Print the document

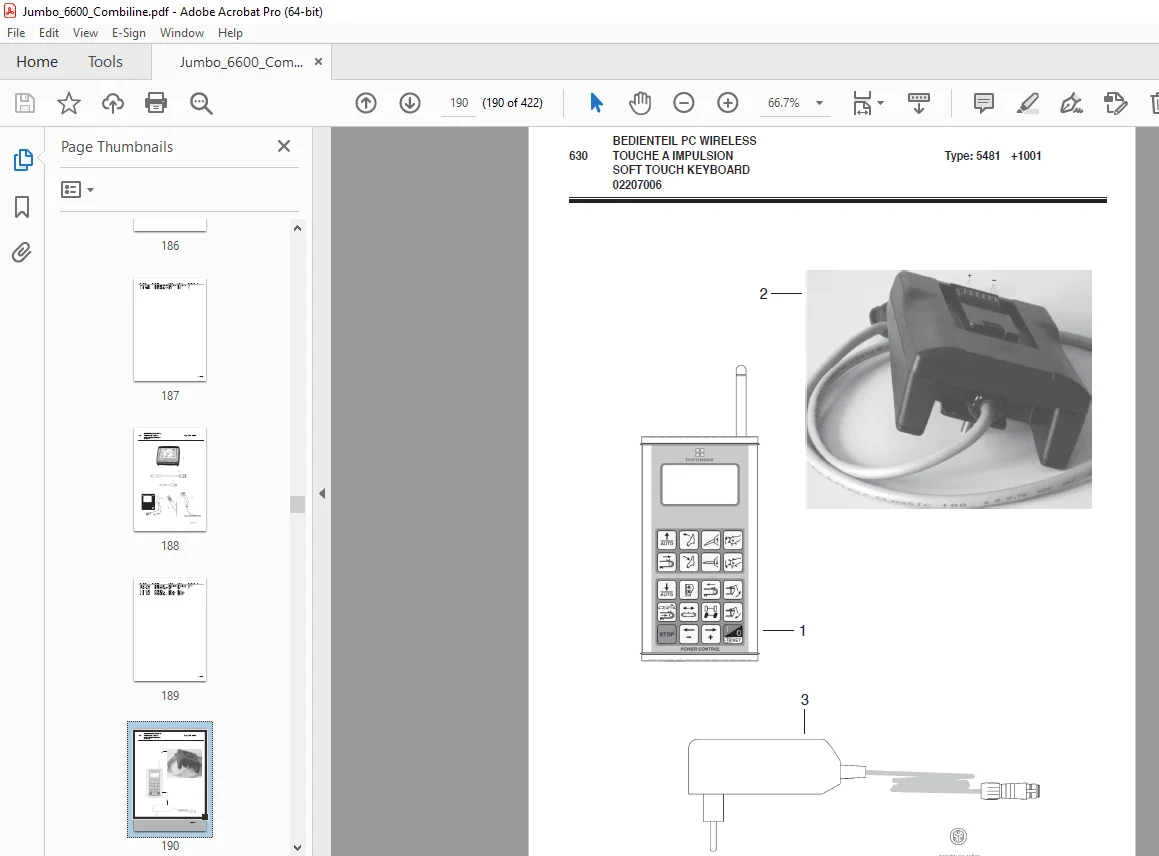point(156,103)
